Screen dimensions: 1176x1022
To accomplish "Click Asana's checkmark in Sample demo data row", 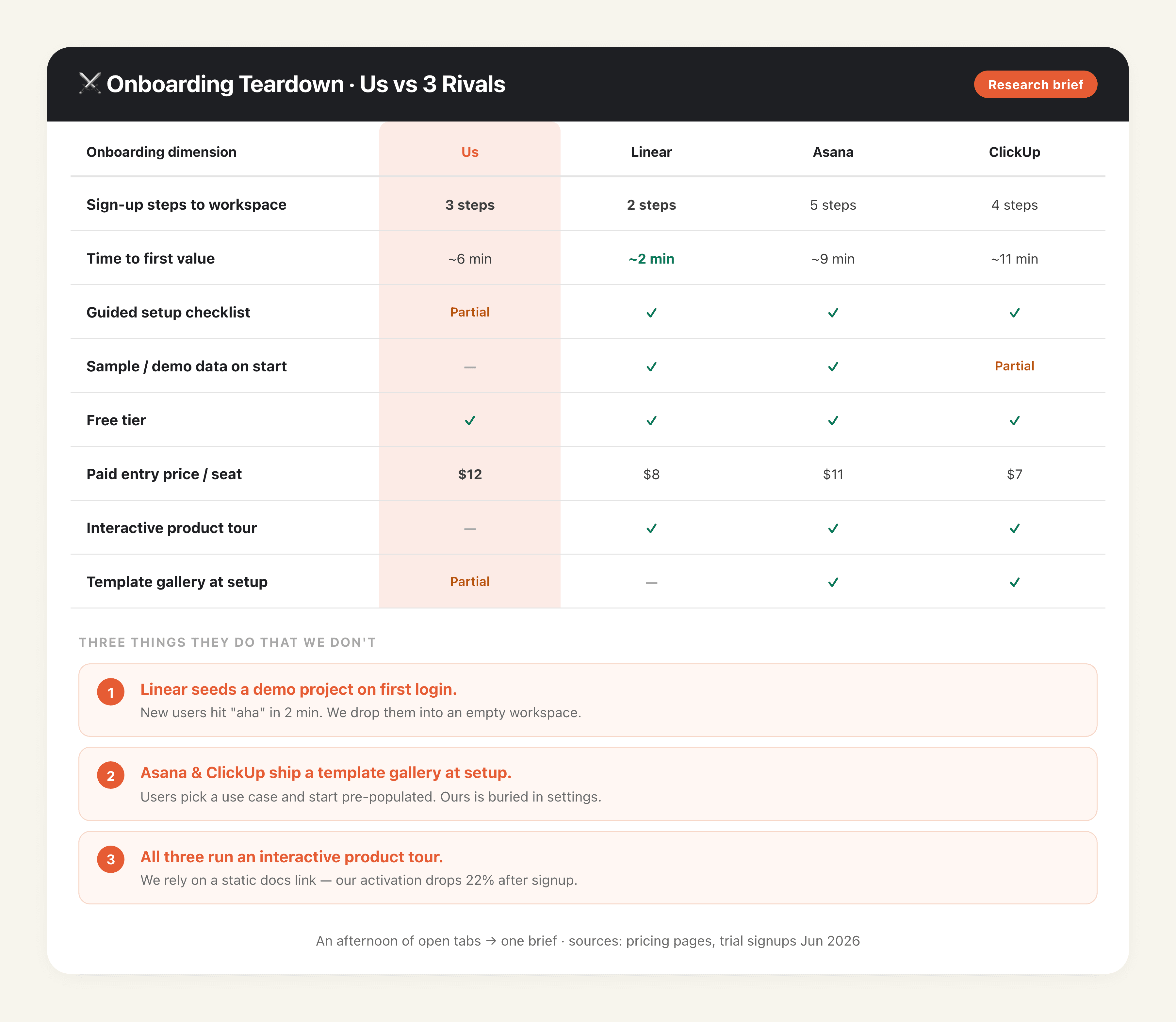I will (833, 367).
